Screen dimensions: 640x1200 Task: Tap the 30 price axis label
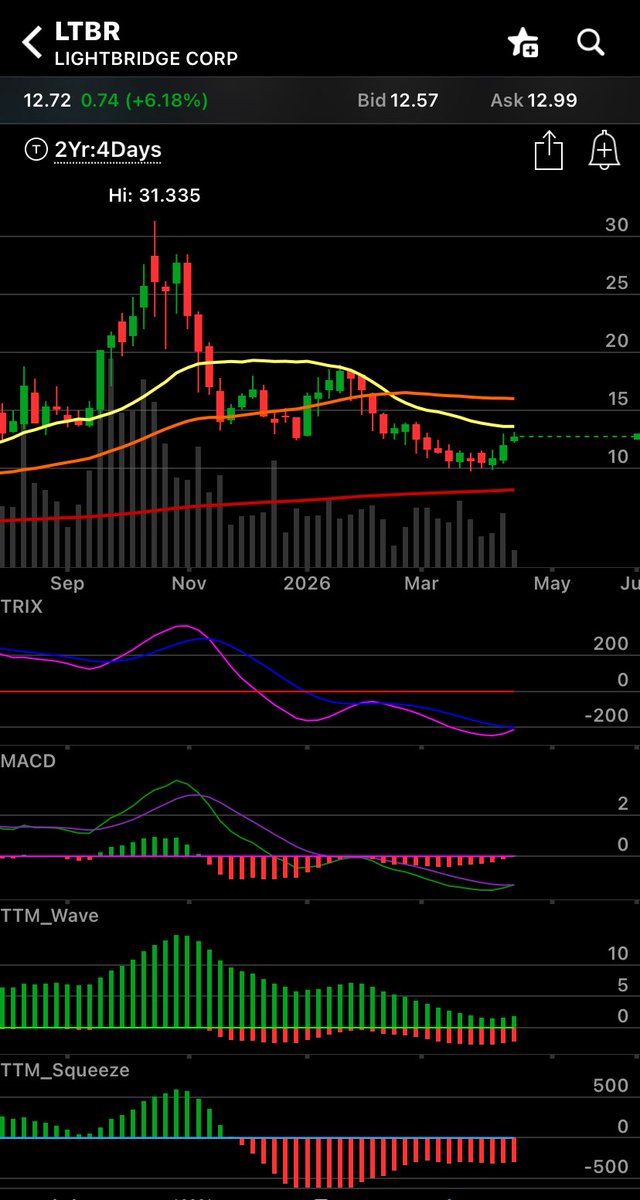[617, 226]
